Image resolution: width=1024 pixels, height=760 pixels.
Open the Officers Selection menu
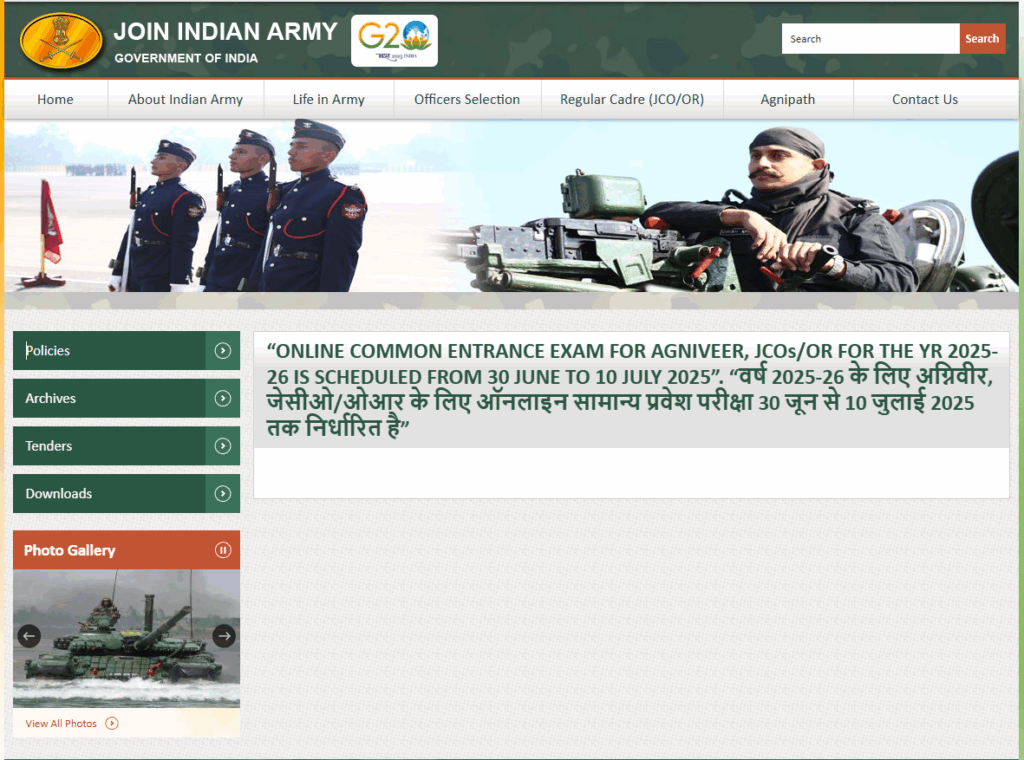[467, 100]
